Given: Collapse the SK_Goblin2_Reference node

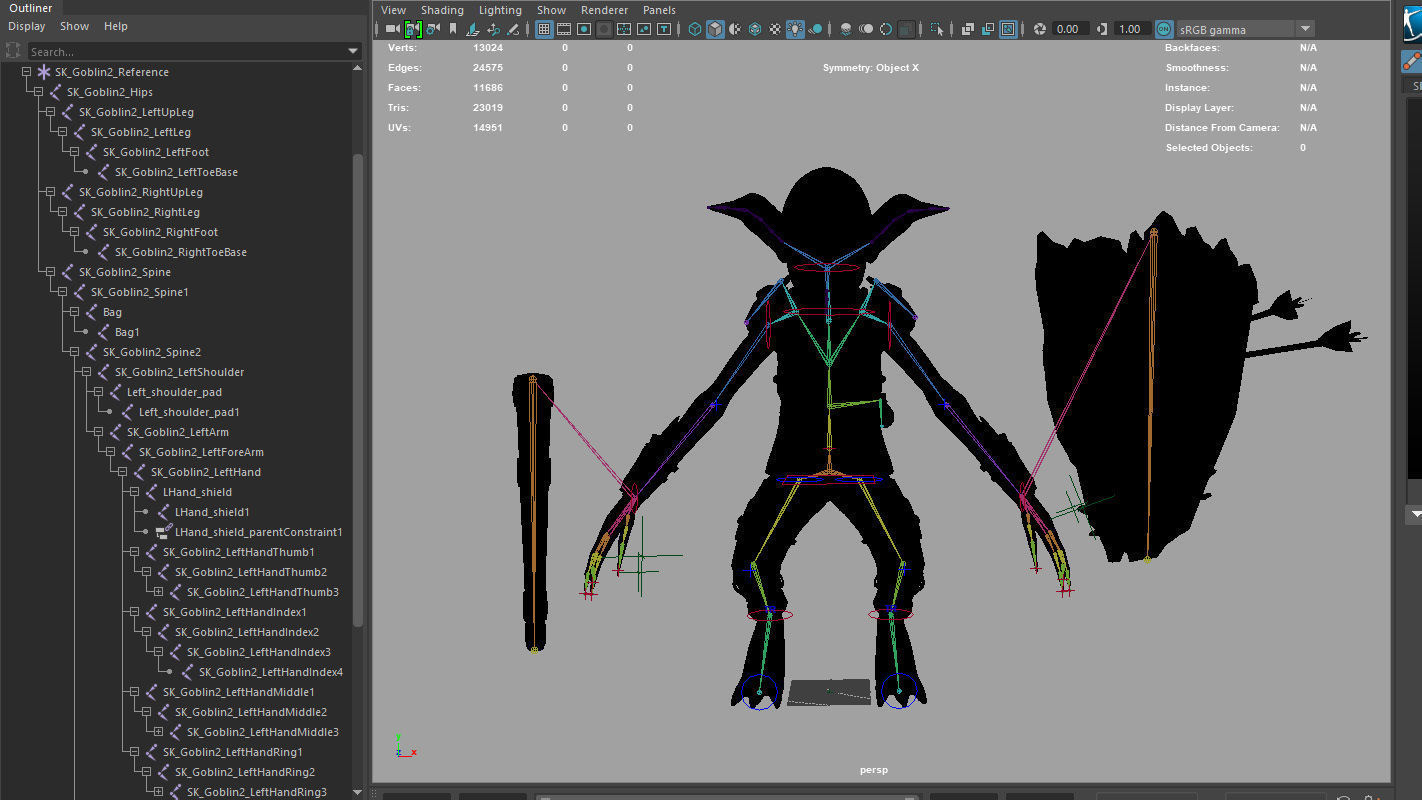Looking at the screenshot, I should point(27,72).
